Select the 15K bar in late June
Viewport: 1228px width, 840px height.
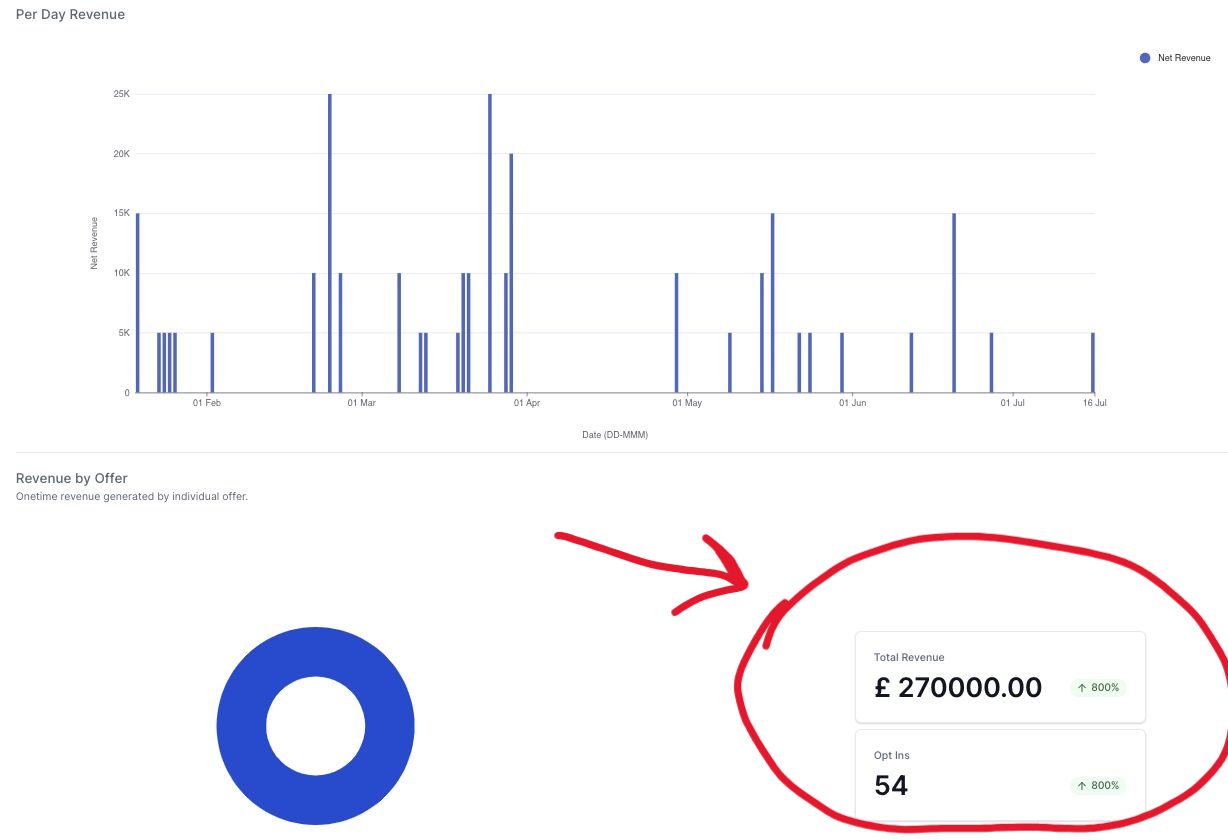[954, 303]
